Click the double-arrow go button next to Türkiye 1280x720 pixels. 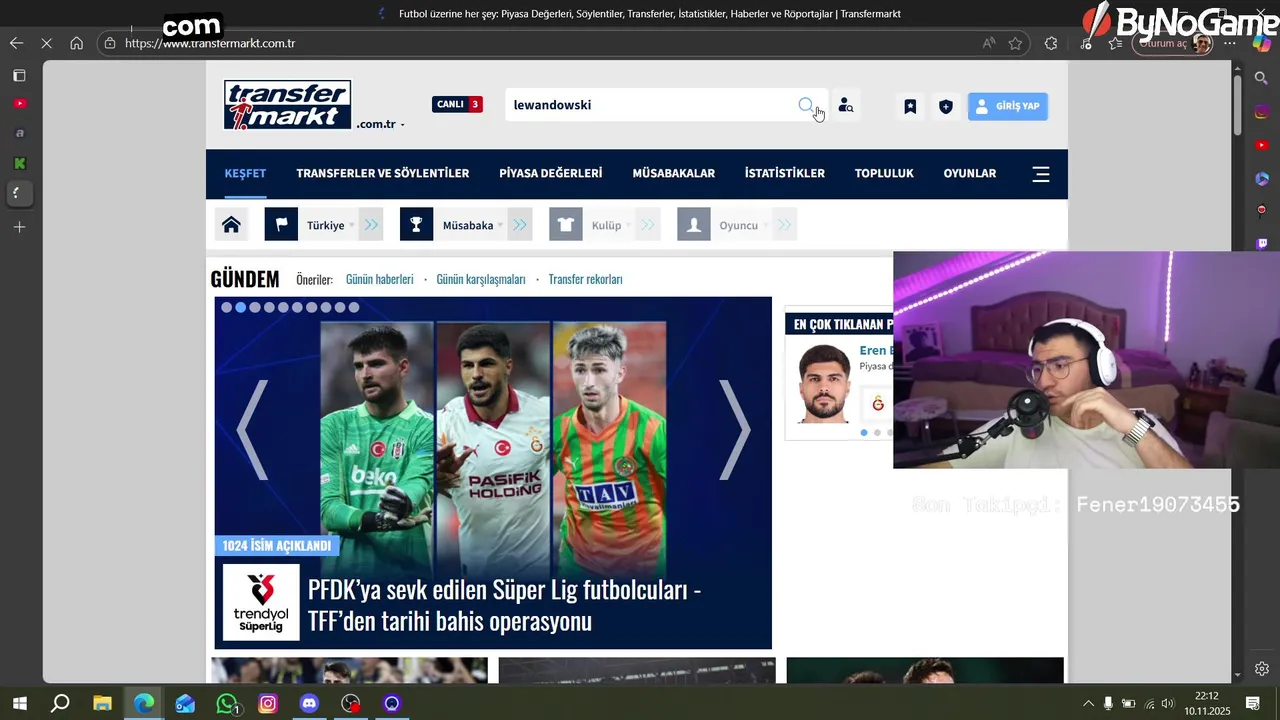pyautogui.click(x=371, y=225)
